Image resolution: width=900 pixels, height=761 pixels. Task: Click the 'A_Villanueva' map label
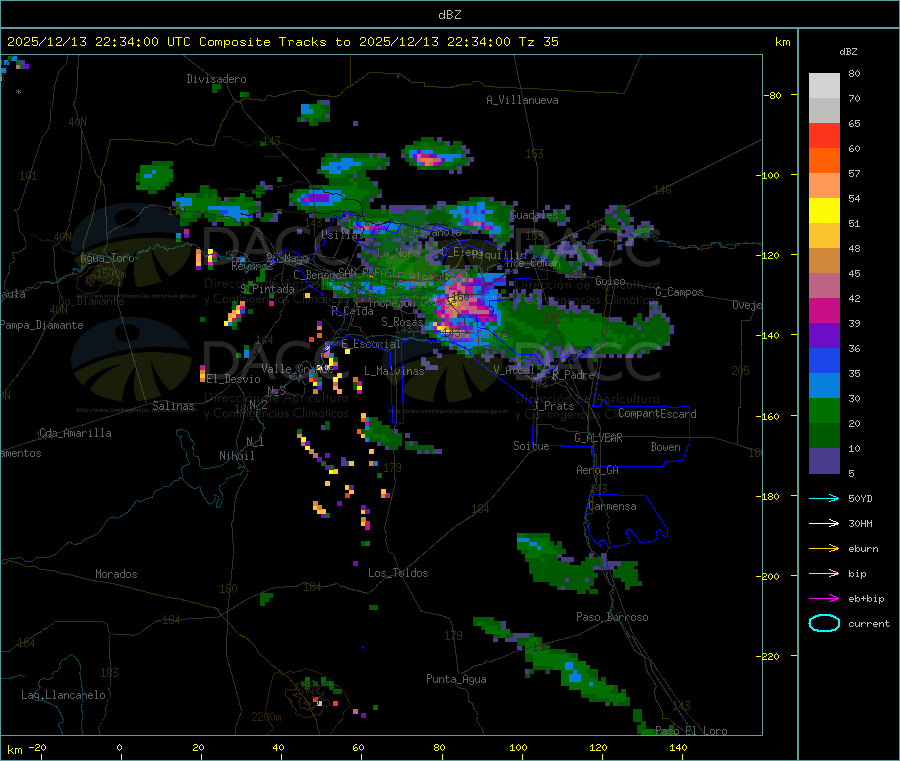tap(522, 100)
